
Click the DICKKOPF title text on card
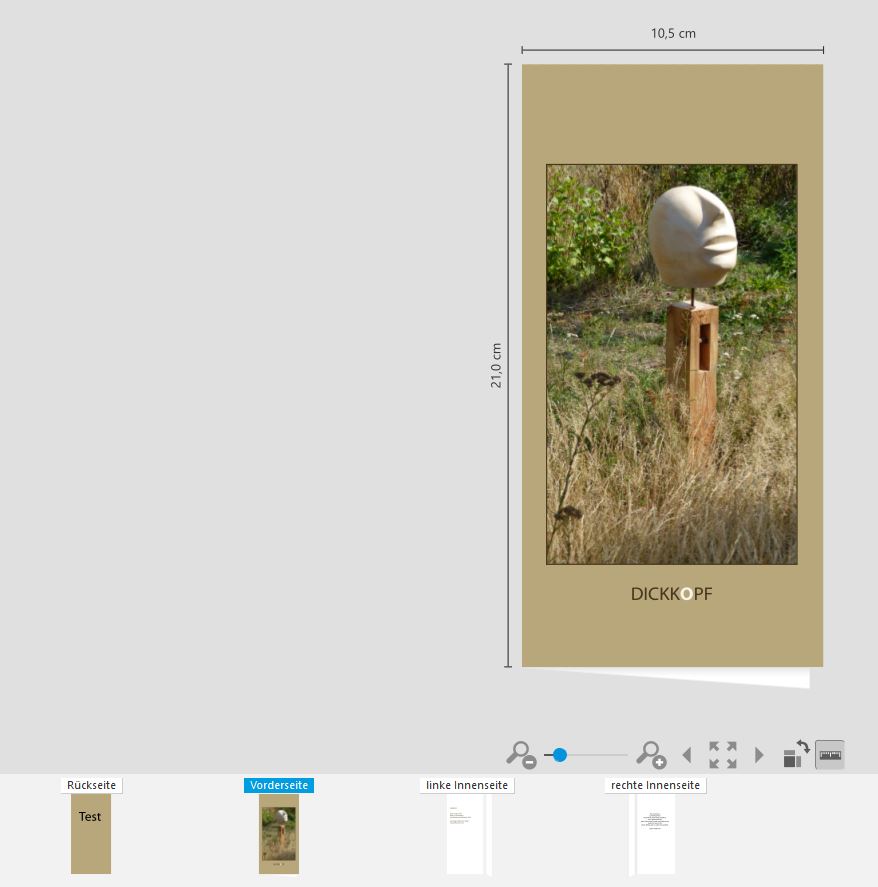pyautogui.click(x=672, y=594)
